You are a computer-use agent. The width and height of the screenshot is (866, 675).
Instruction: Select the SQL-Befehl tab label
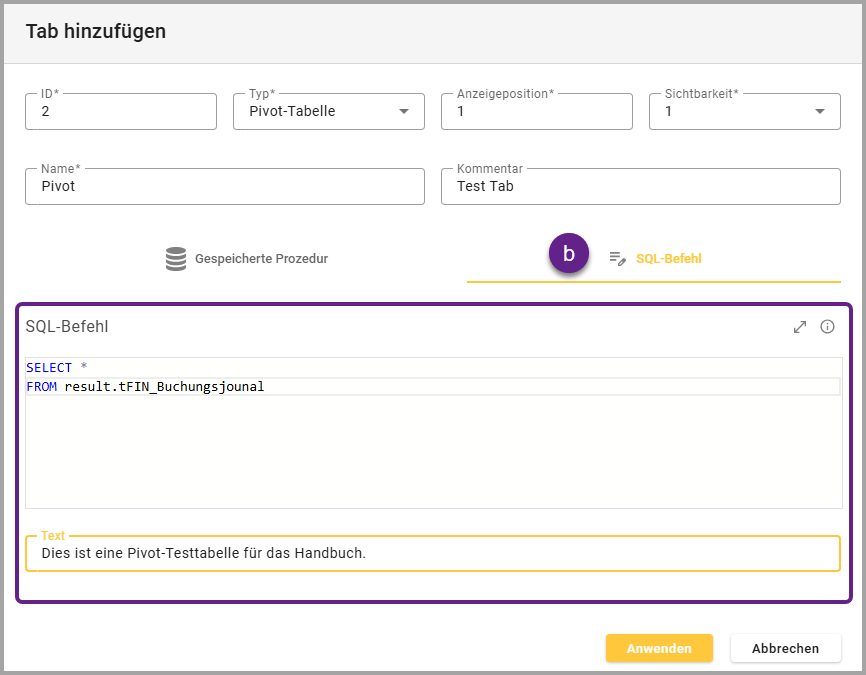(x=668, y=258)
